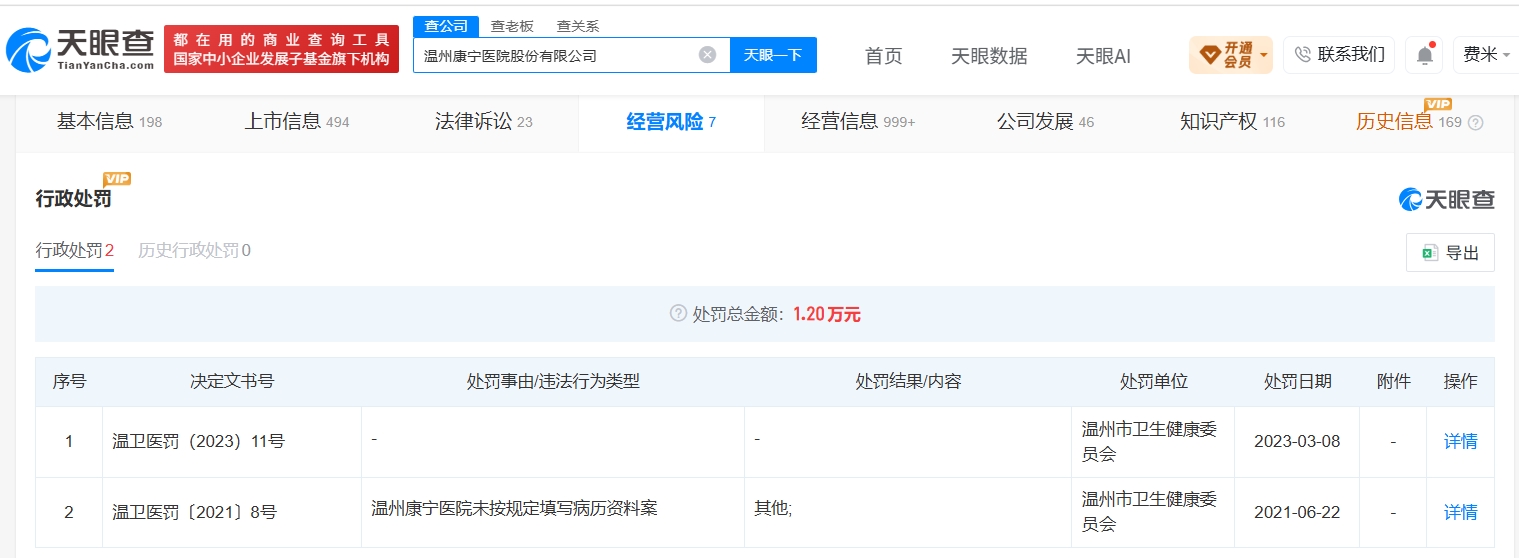1519x558 pixels.
Task: Click the 费米 username
Action: (1480, 55)
